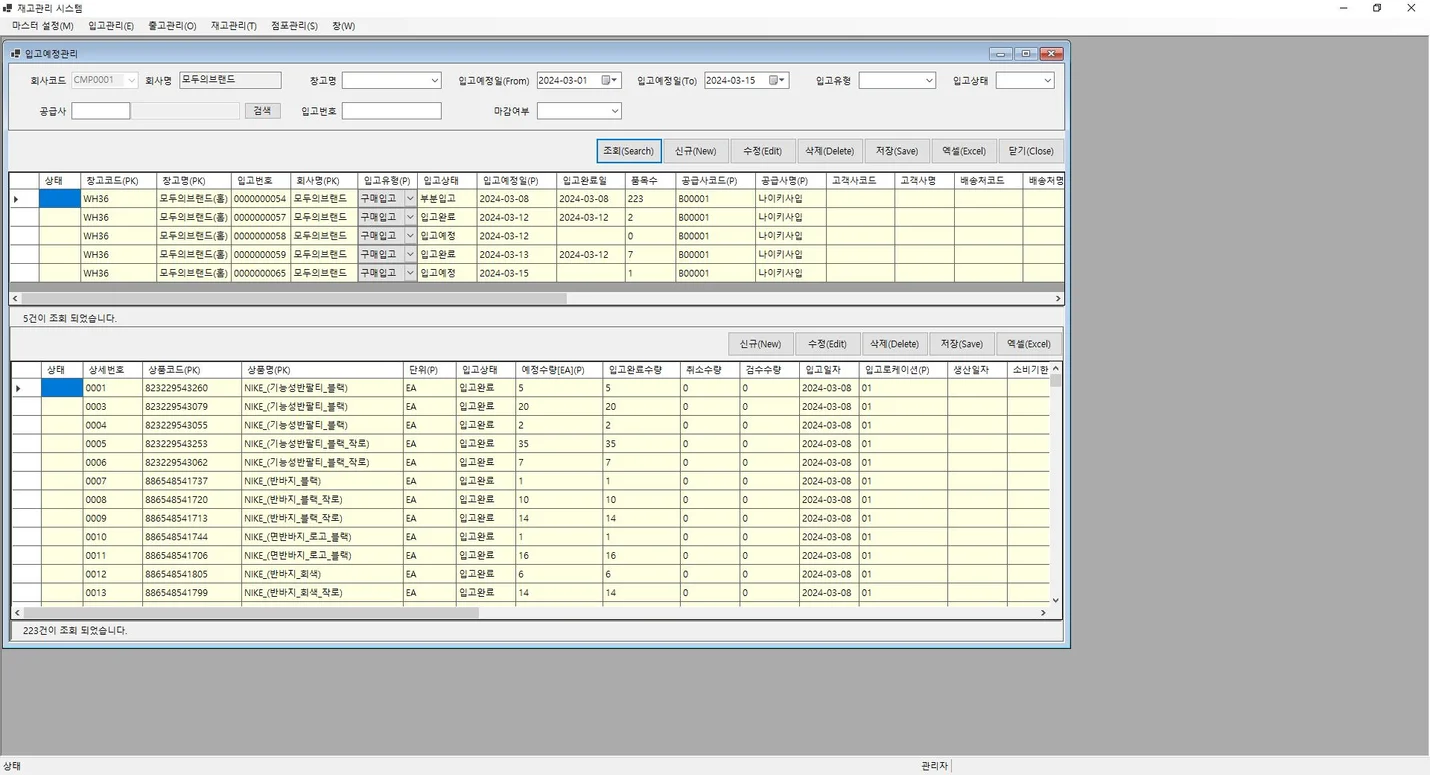Viewport: 1430px width, 775px height.
Task: Click the 입고번호 column header
Action: pyautogui.click(x=260, y=181)
